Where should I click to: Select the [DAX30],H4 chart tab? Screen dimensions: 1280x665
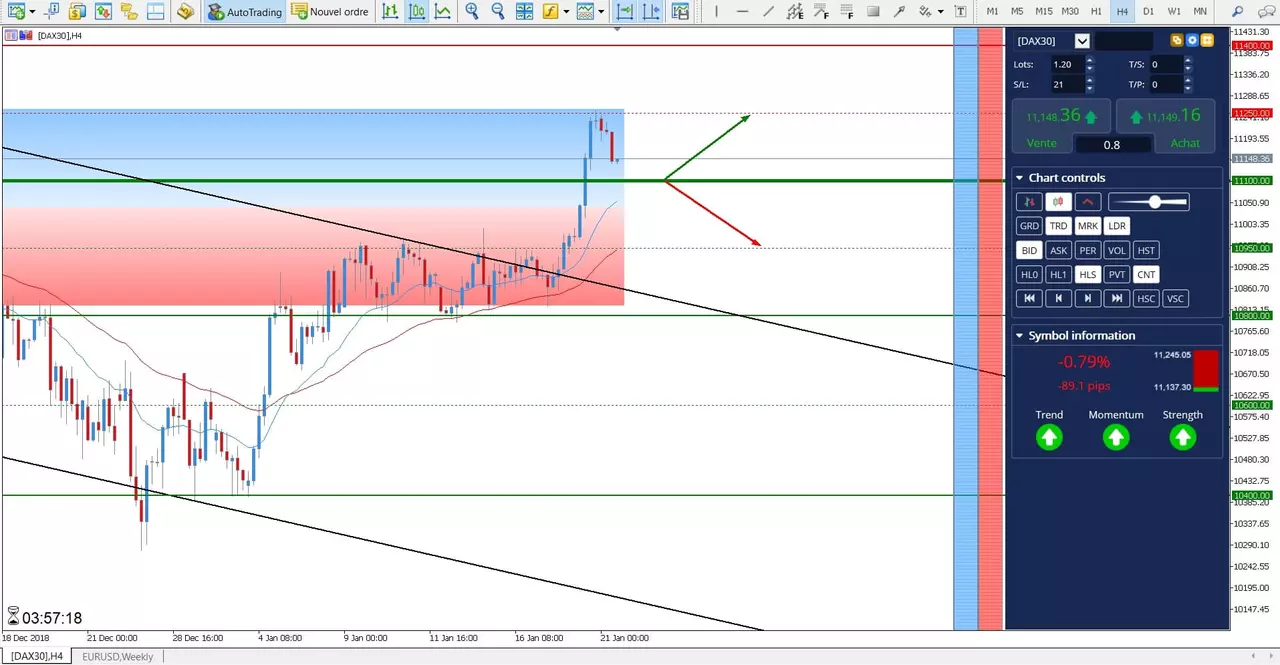coord(37,656)
